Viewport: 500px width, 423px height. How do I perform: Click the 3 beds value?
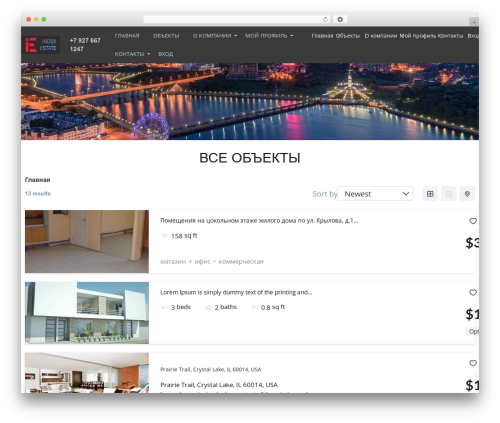click(x=181, y=307)
